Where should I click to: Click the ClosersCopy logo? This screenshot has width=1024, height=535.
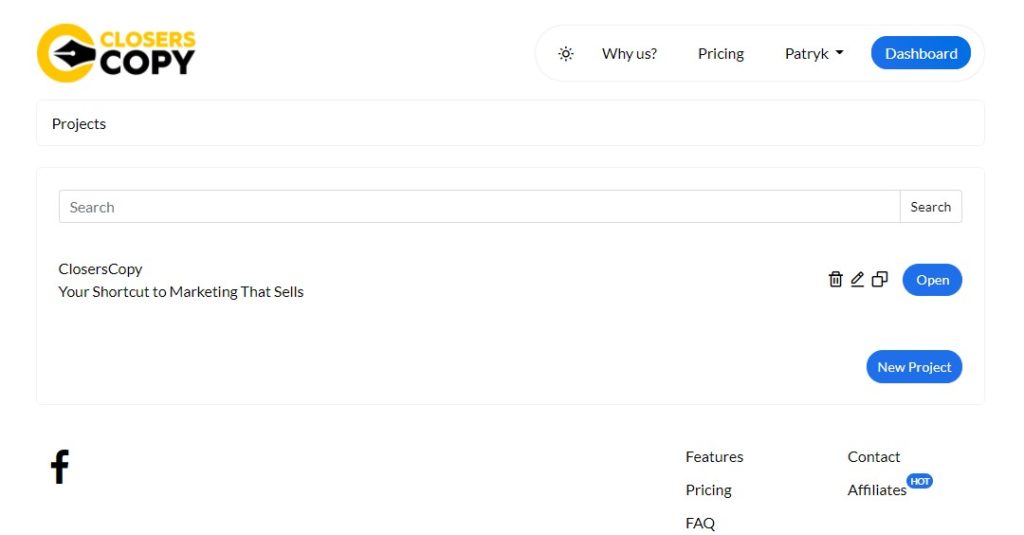[116, 53]
